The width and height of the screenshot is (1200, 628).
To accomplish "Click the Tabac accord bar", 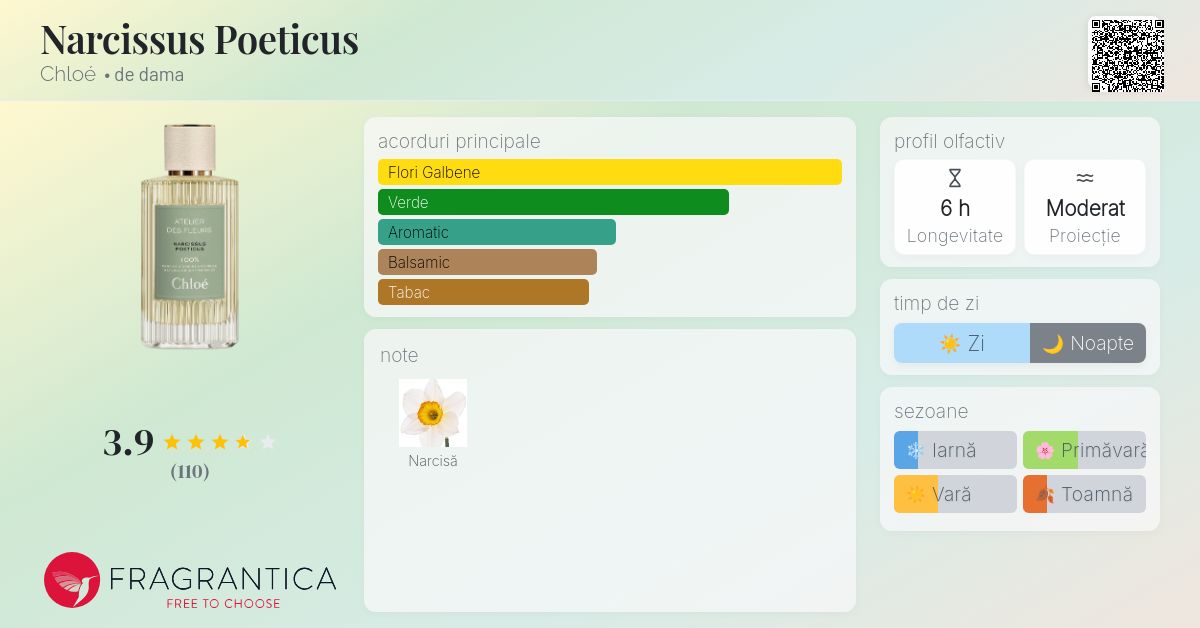I will [x=483, y=292].
